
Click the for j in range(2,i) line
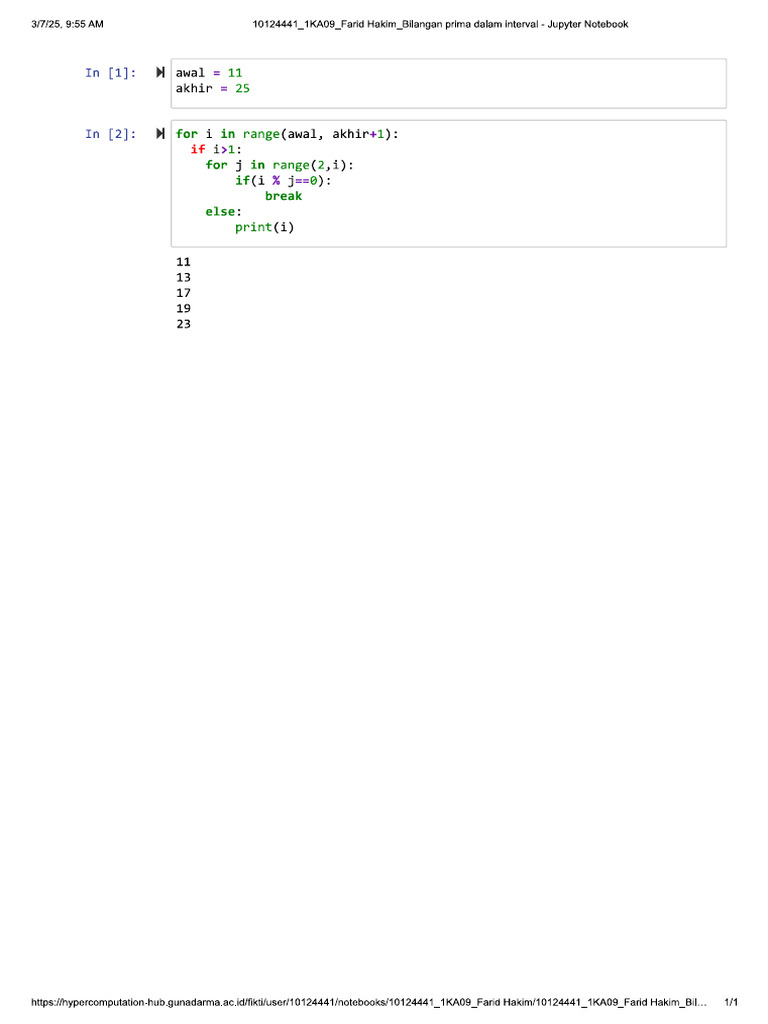tap(280, 165)
